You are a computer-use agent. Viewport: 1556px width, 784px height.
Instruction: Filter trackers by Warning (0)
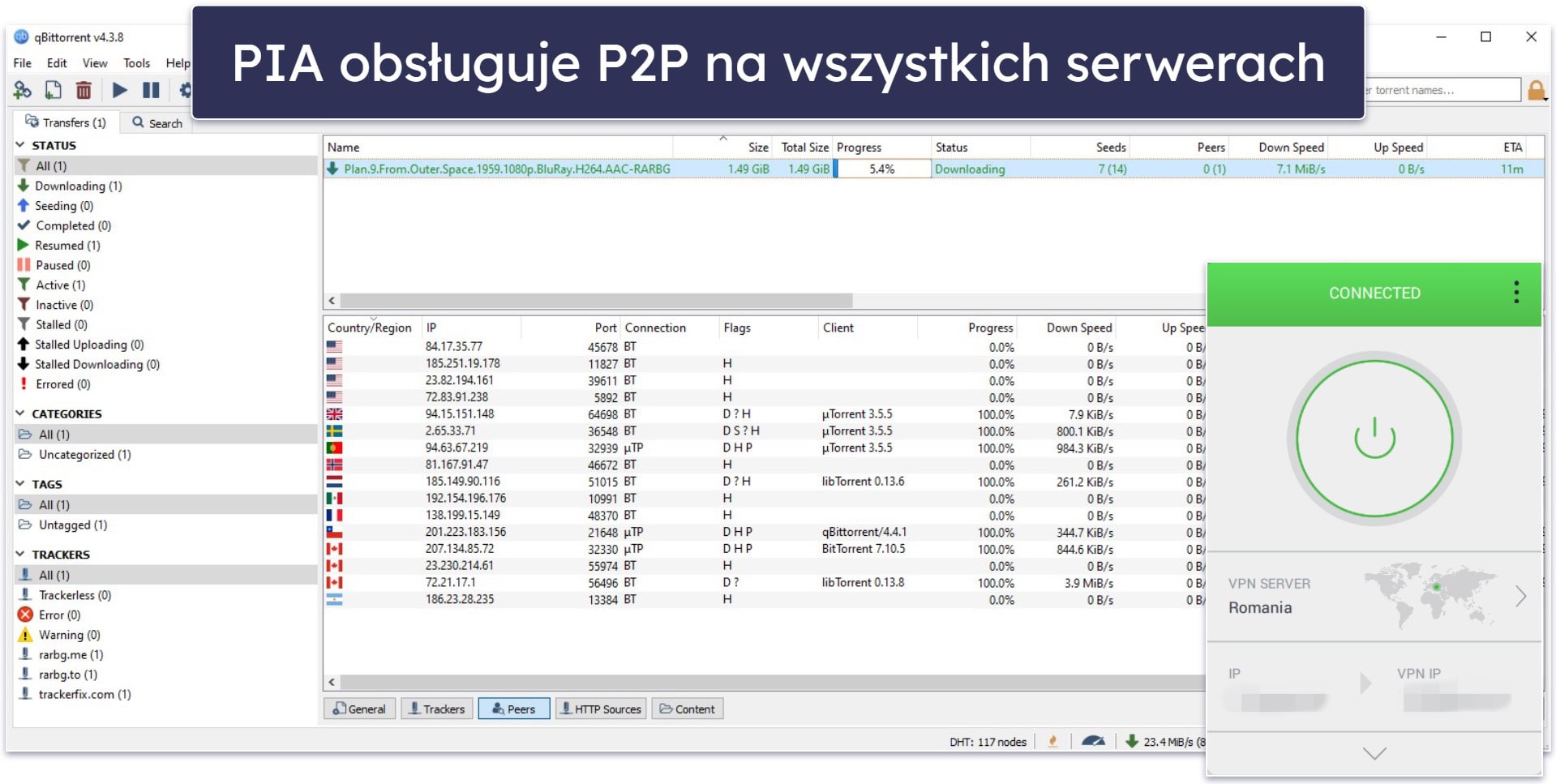coord(69,635)
